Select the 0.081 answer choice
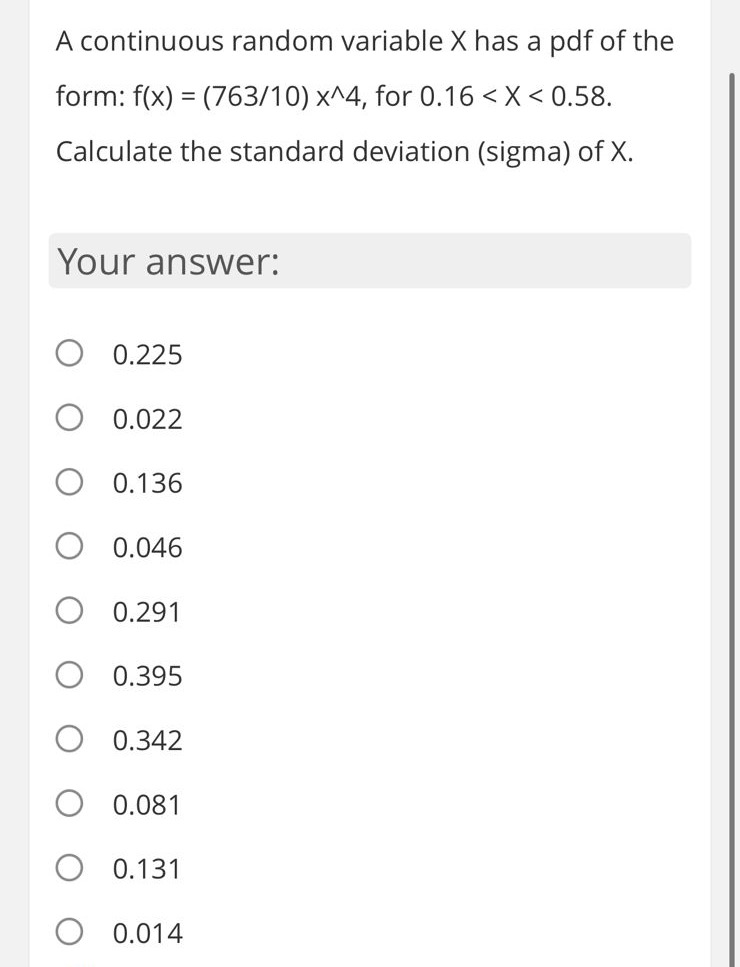Screen dimensions: 740x967 click(69, 803)
